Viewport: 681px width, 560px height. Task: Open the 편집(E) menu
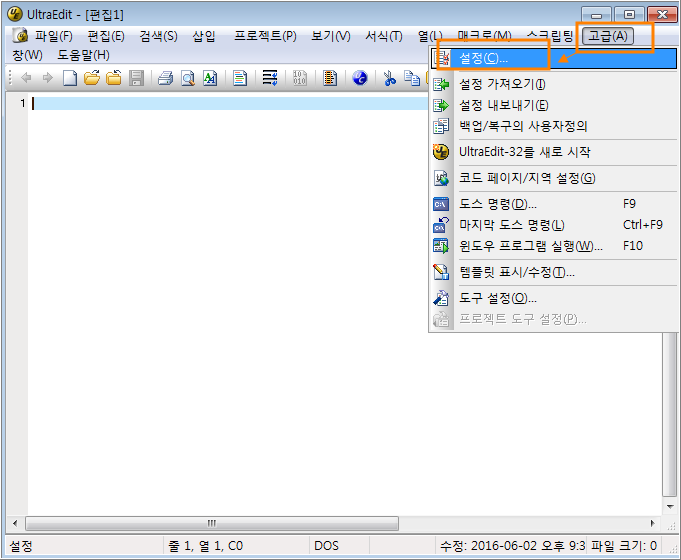tap(106, 36)
